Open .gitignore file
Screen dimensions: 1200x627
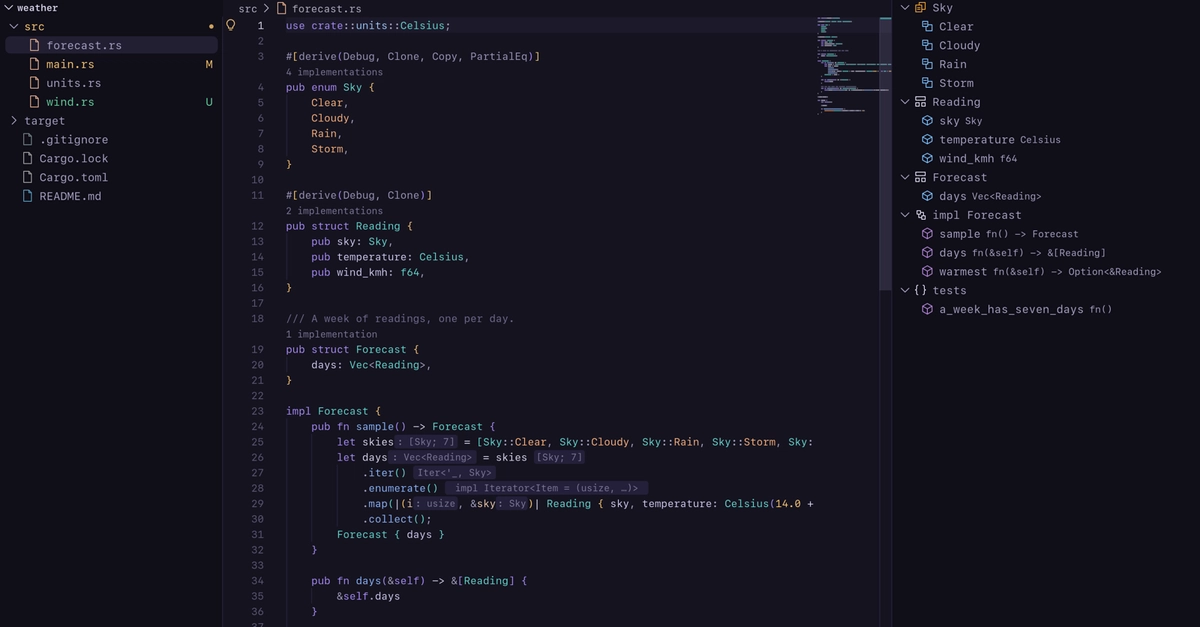[x=73, y=140]
